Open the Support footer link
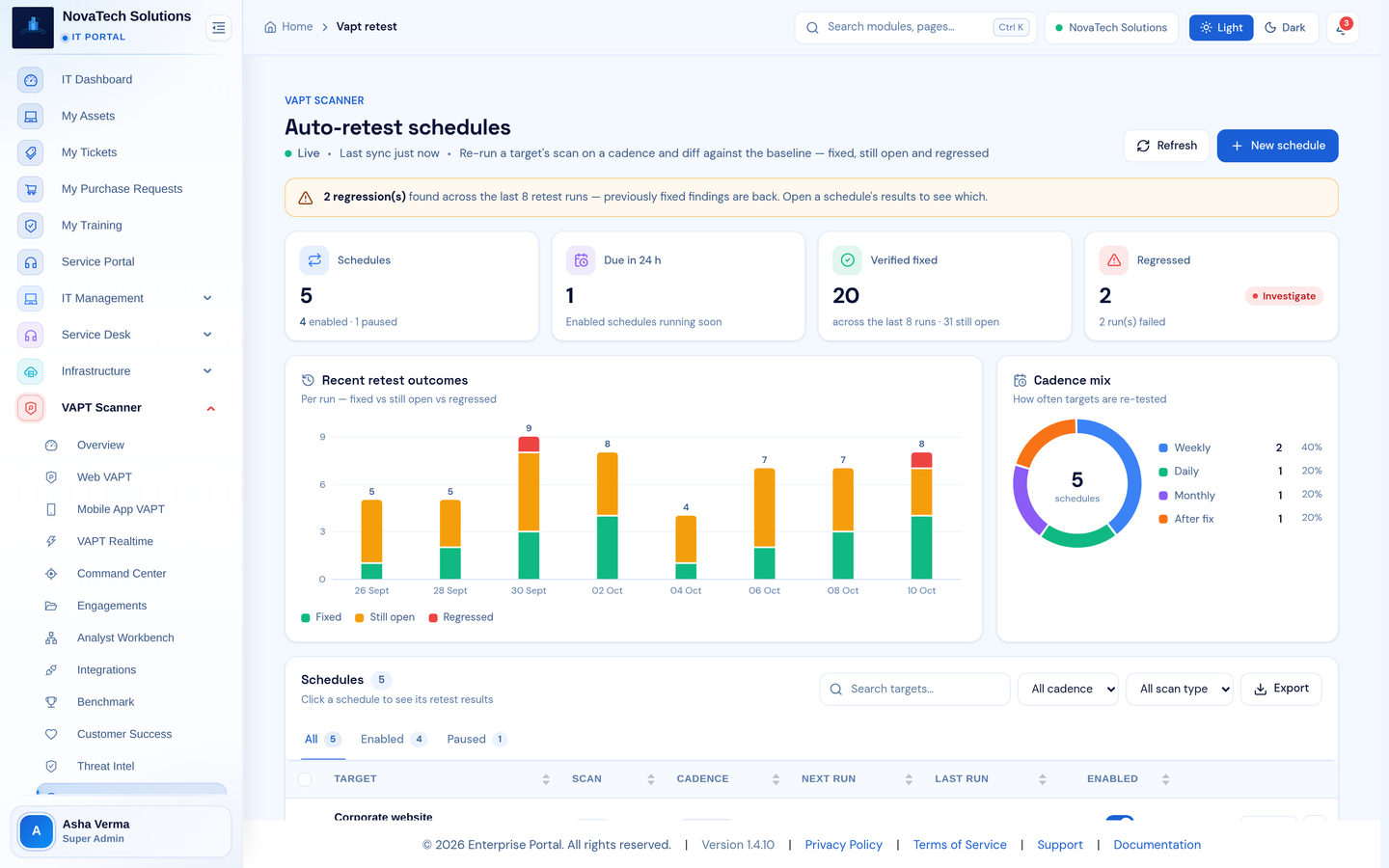This screenshot has width=1389, height=868. click(x=1060, y=845)
